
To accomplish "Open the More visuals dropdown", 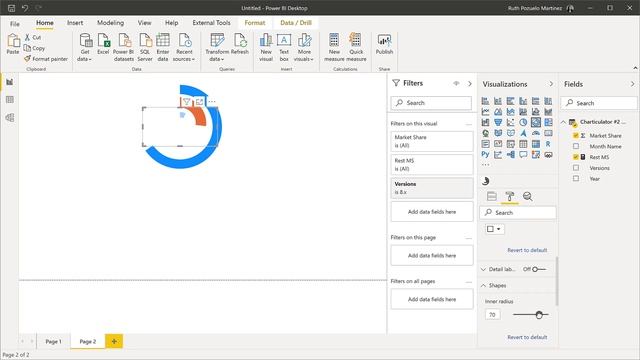I will tap(304, 47).
